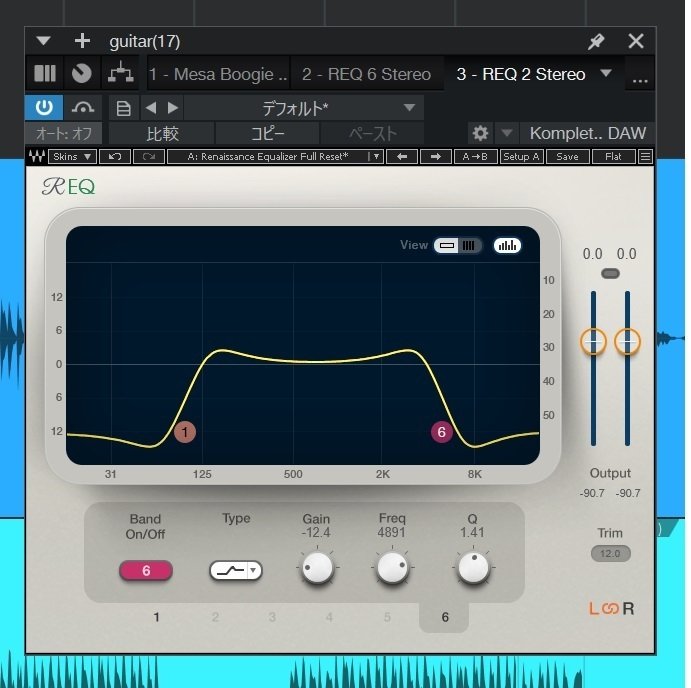This screenshot has height=688, width=691.
Task: Toggle automation mode オート: オフ
Action: pyautogui.click(x=63, y=133)
